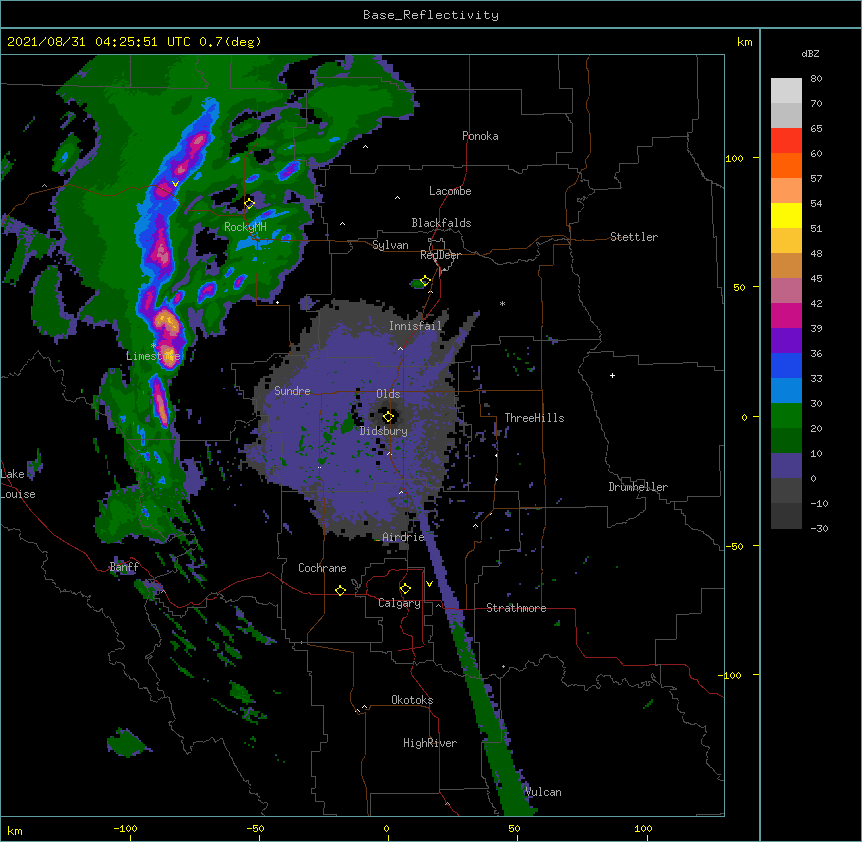Click the Lake Louise label
Image resolution: width=862 pixels, height=842 pixels.
click(18, 484)
